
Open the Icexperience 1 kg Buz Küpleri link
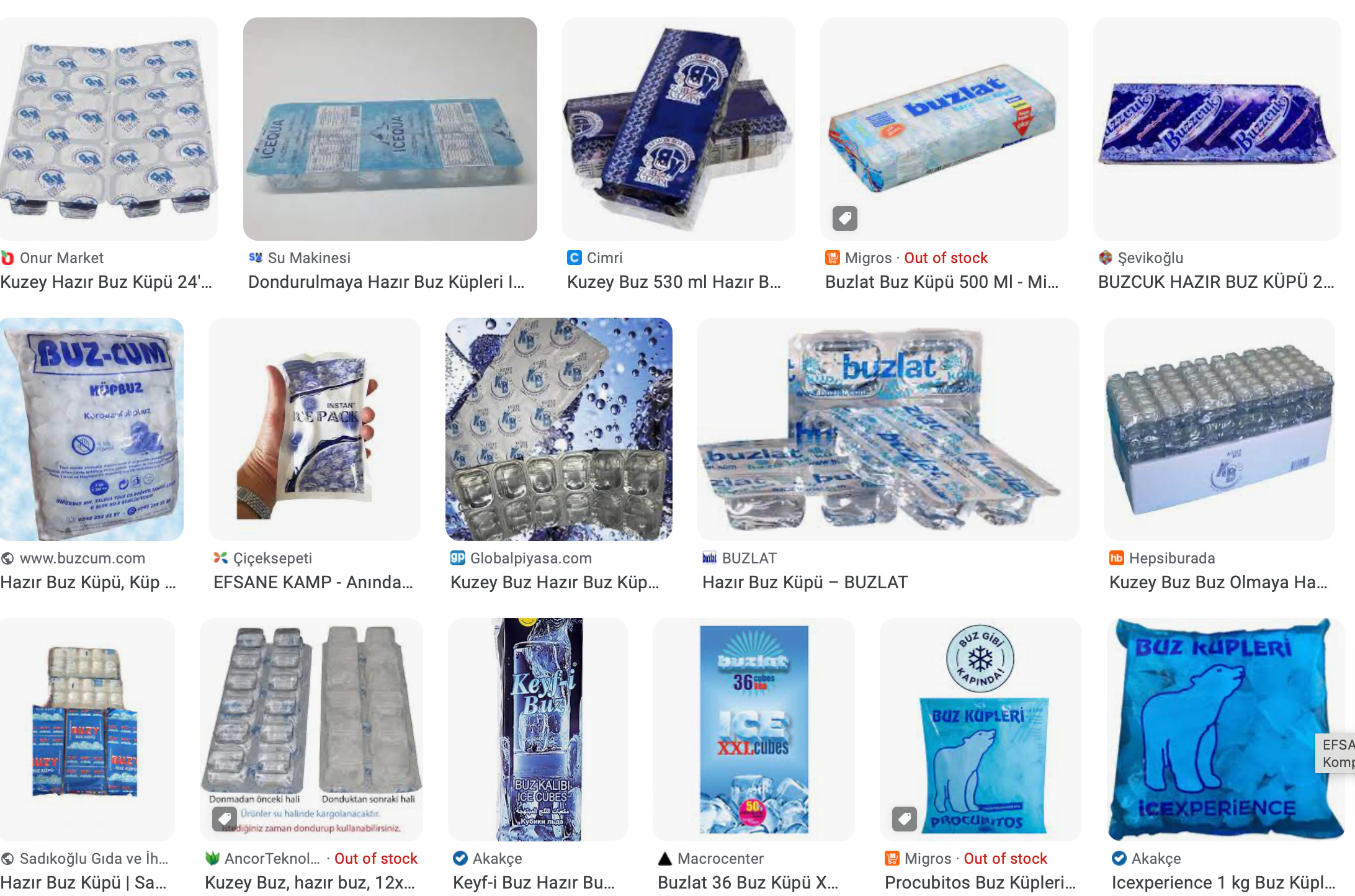(1223, 882)
